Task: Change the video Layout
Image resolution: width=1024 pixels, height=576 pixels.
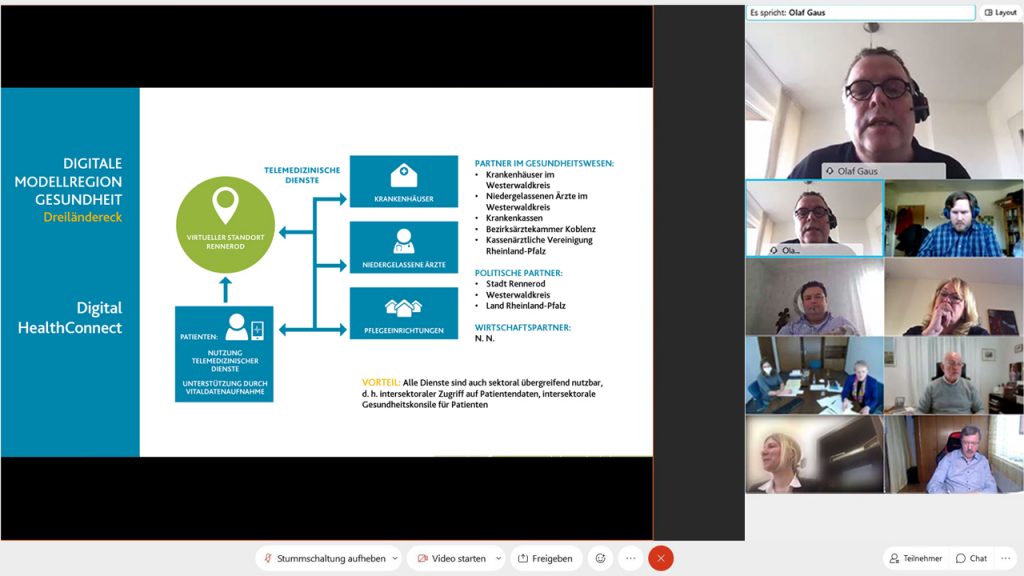Action: (x=1000, y=12)
